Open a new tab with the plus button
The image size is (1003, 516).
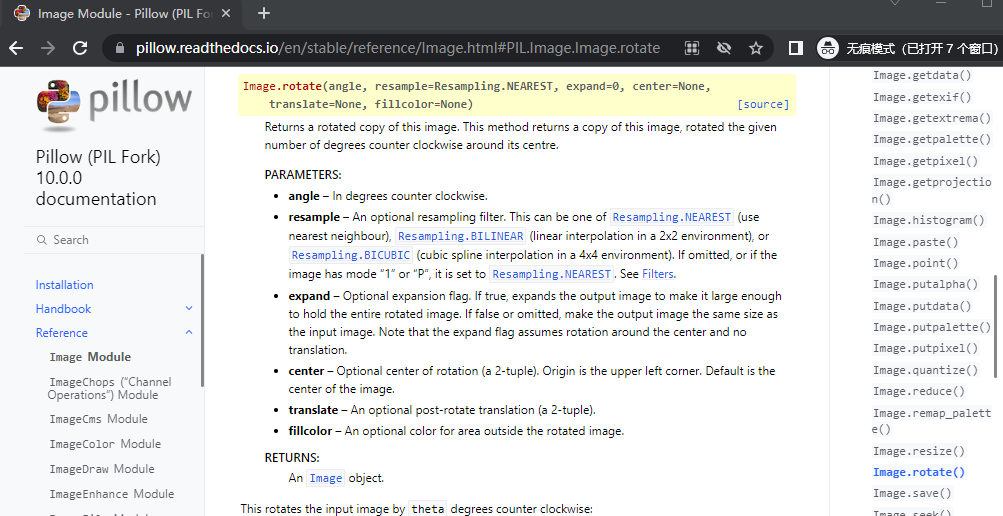pyautogui.click(x=264, y=13)
